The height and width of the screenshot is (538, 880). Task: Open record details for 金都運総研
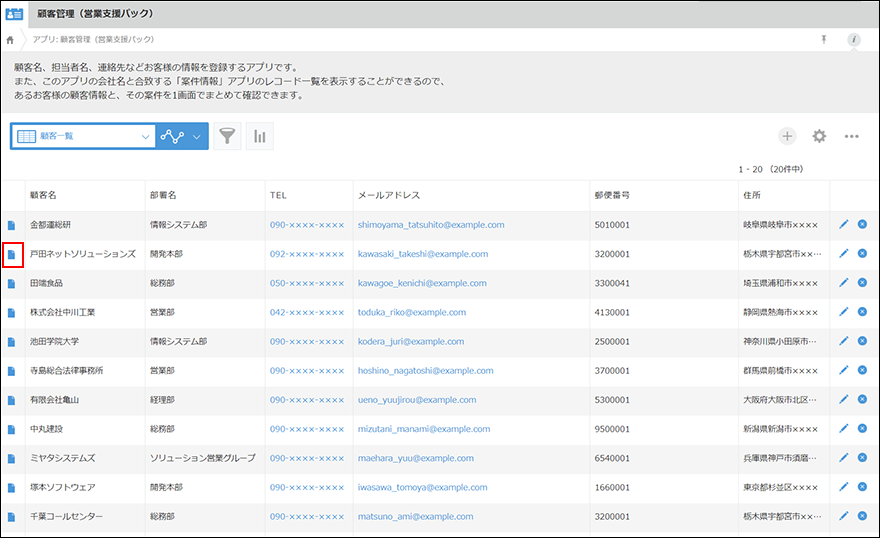pos(11,225)
